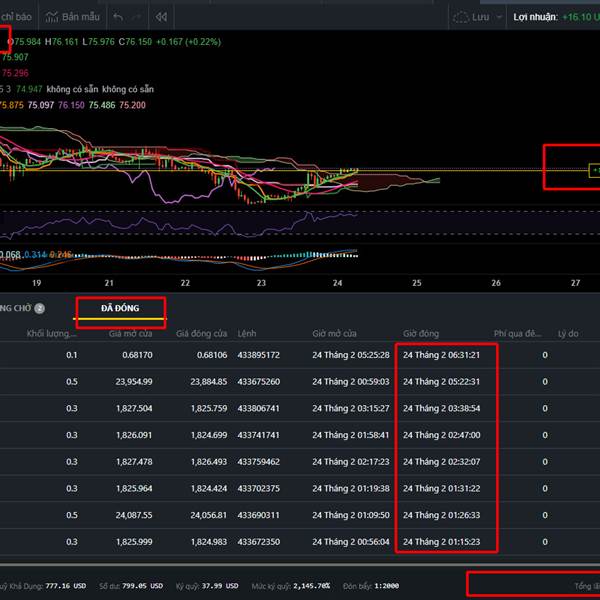Screen dimensions: 600x600
Task: Click Đòn bẩy 1:2000 leverage
Action: pyautogui.click(x=371, y=586)
